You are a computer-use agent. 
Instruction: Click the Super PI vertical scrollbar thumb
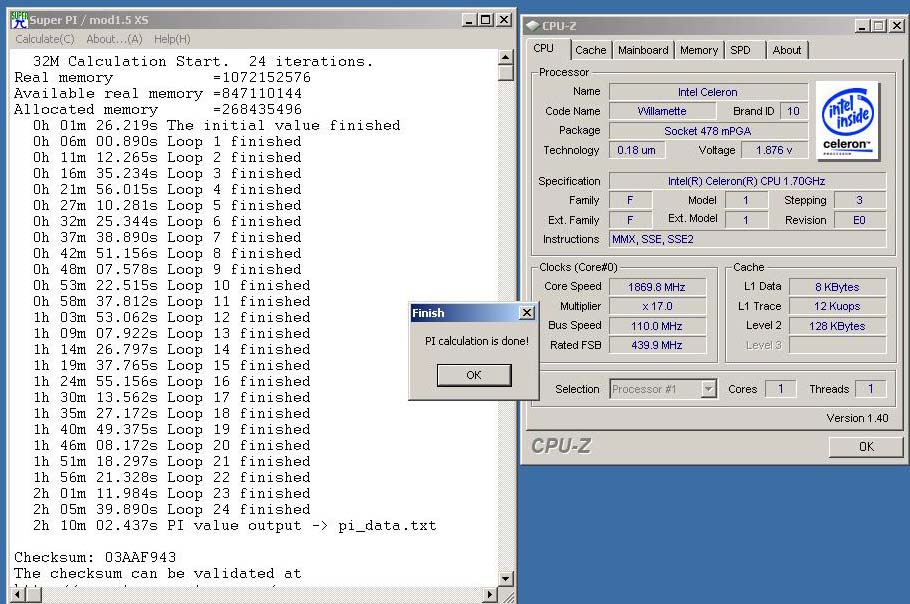coord(505,73)
